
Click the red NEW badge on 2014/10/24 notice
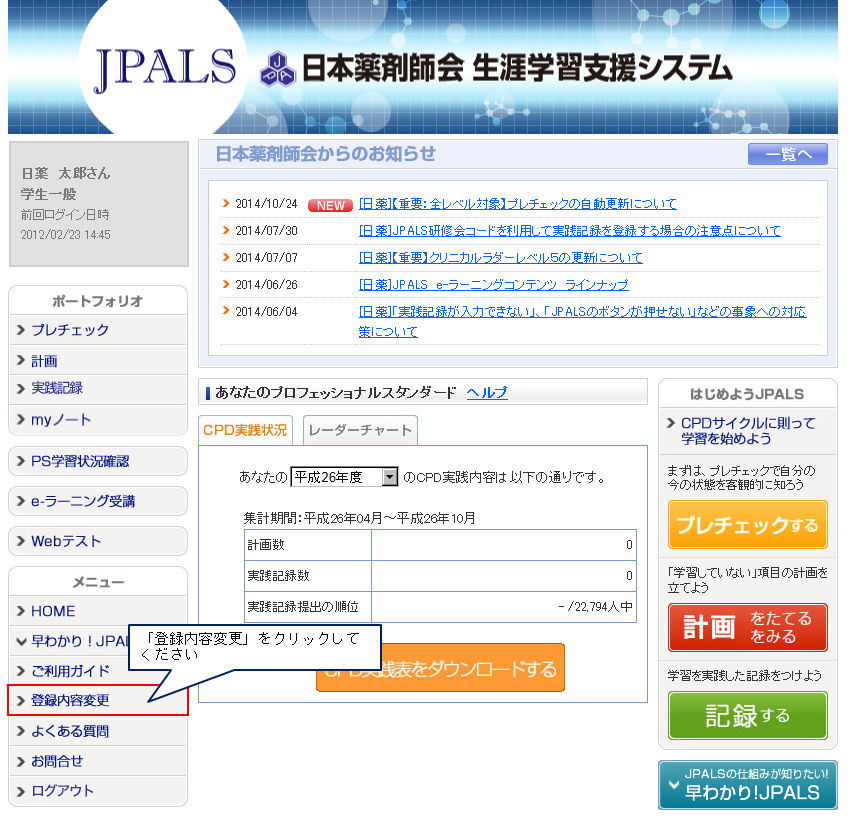click(330, 205)
